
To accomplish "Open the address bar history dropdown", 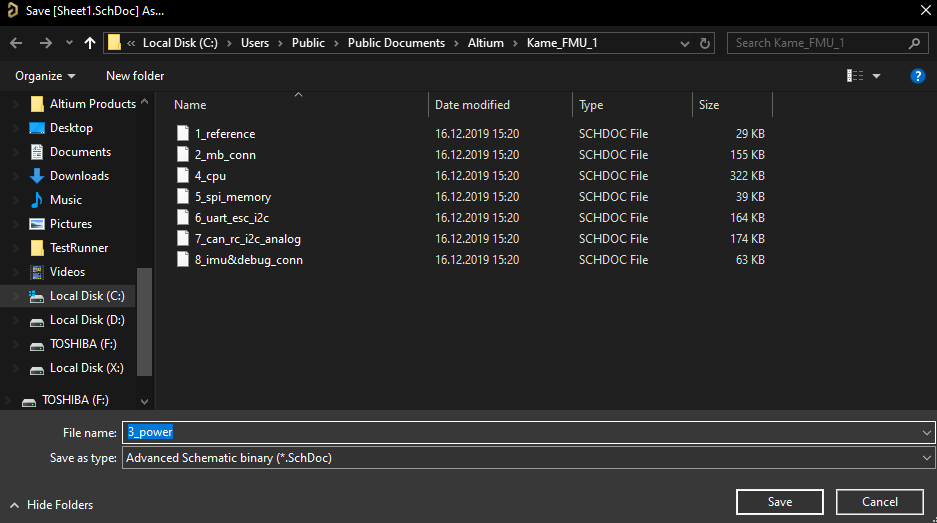I will (x=685, y=43).
